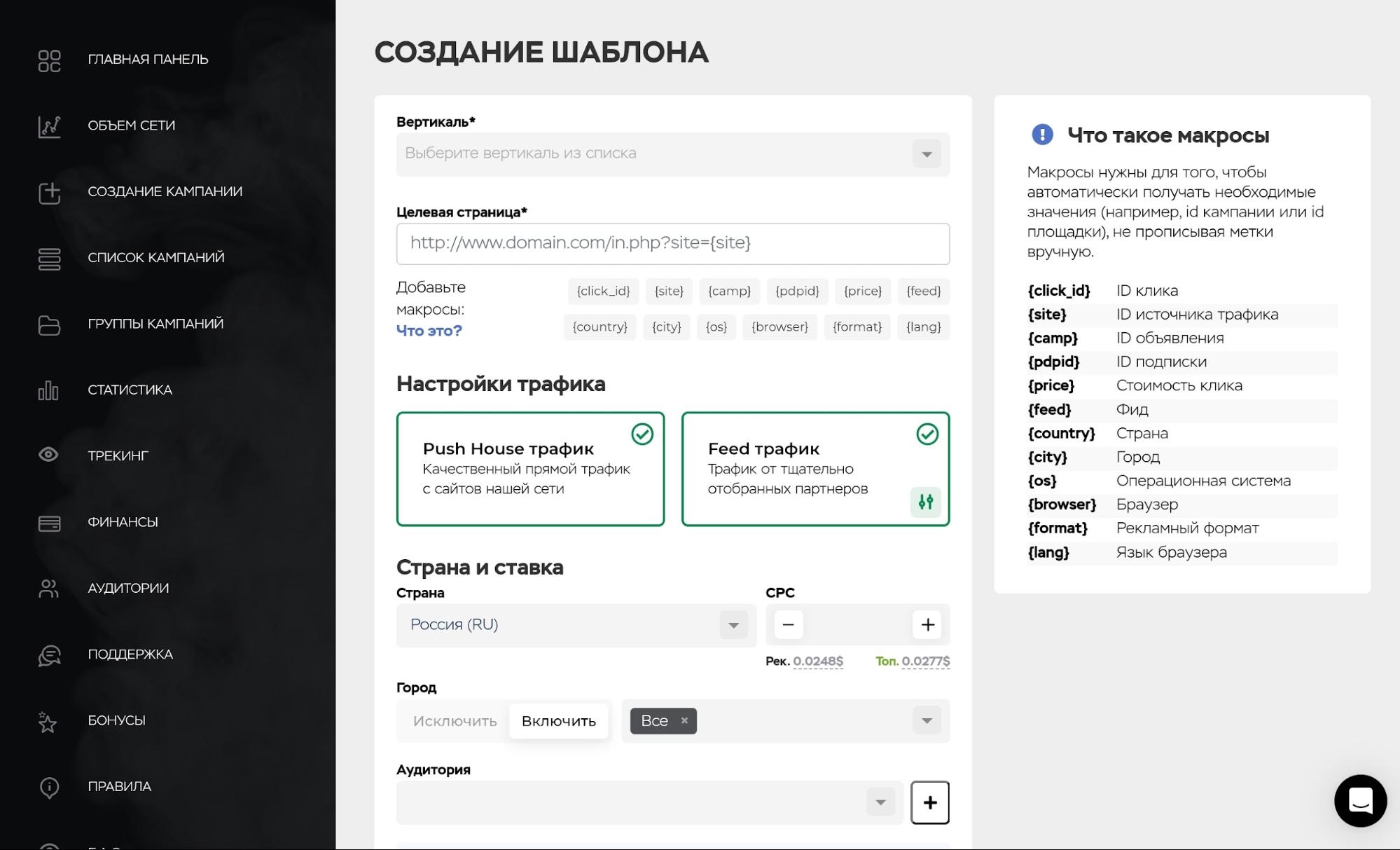Click the blue exclamation info icon
Viewport: 1400px width, 850px height.
(x=1042, y=135)
